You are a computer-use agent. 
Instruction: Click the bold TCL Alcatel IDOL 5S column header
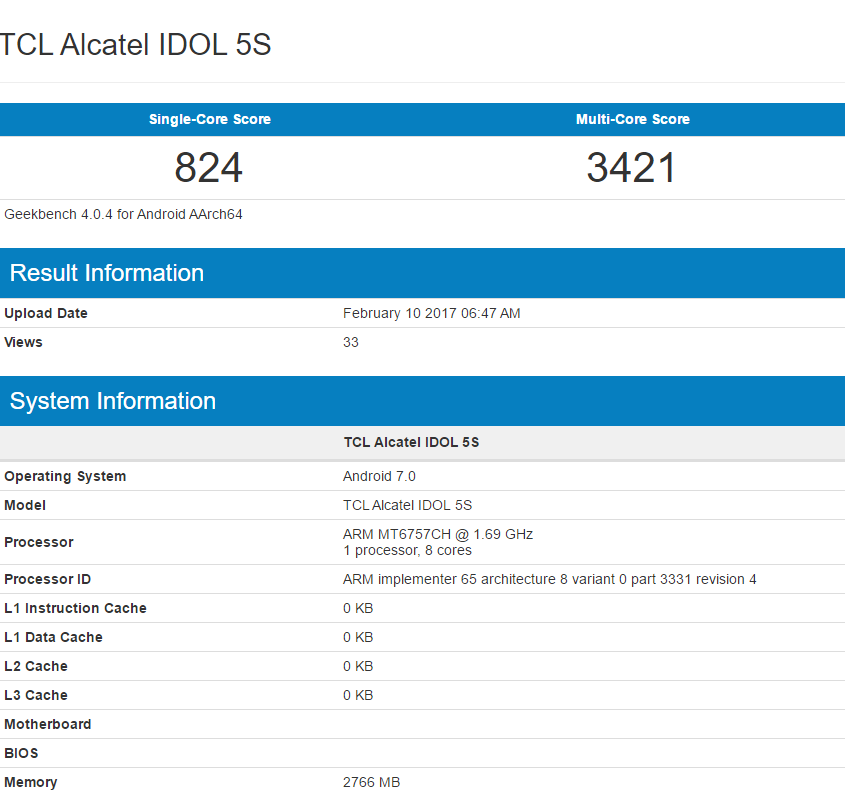click(412, 442)
